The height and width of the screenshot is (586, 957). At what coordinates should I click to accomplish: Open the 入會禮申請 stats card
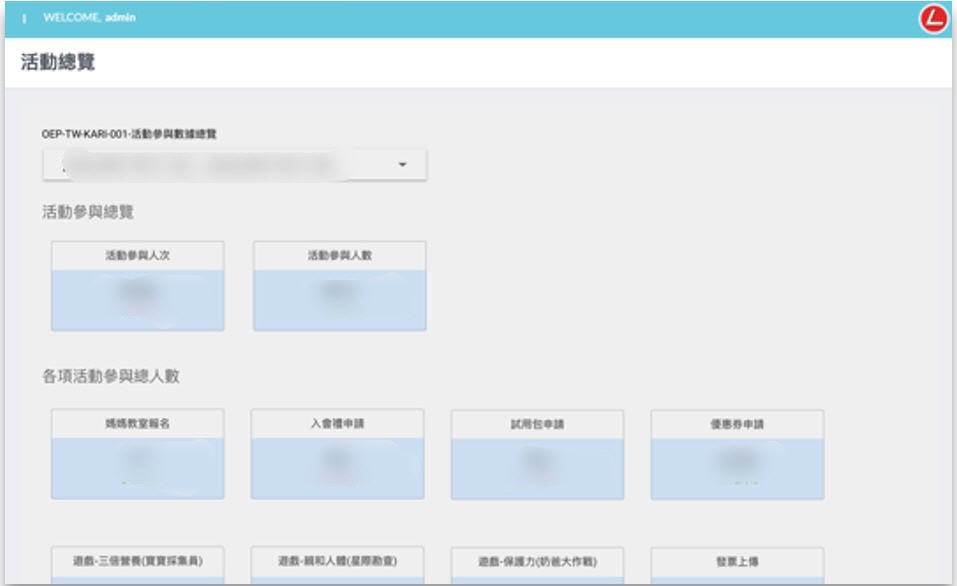pos(337,454)
